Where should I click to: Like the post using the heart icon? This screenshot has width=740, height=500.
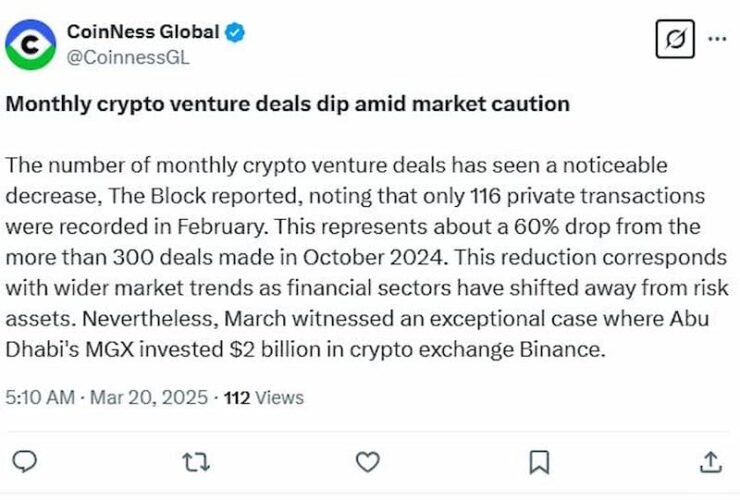(x=368, y=462)
